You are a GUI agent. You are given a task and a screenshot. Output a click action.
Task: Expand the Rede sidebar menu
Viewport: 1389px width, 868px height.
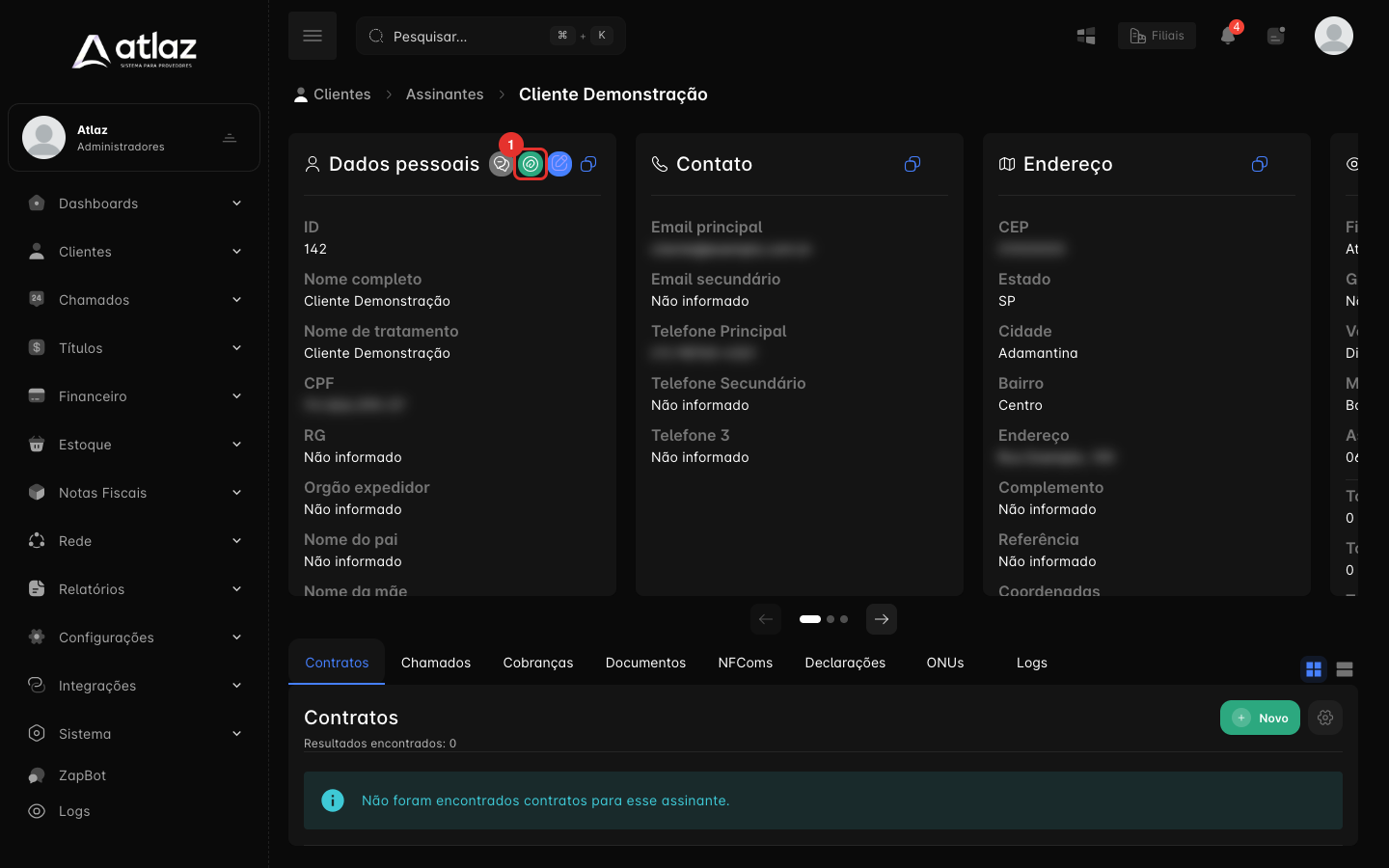coord(135,541)
